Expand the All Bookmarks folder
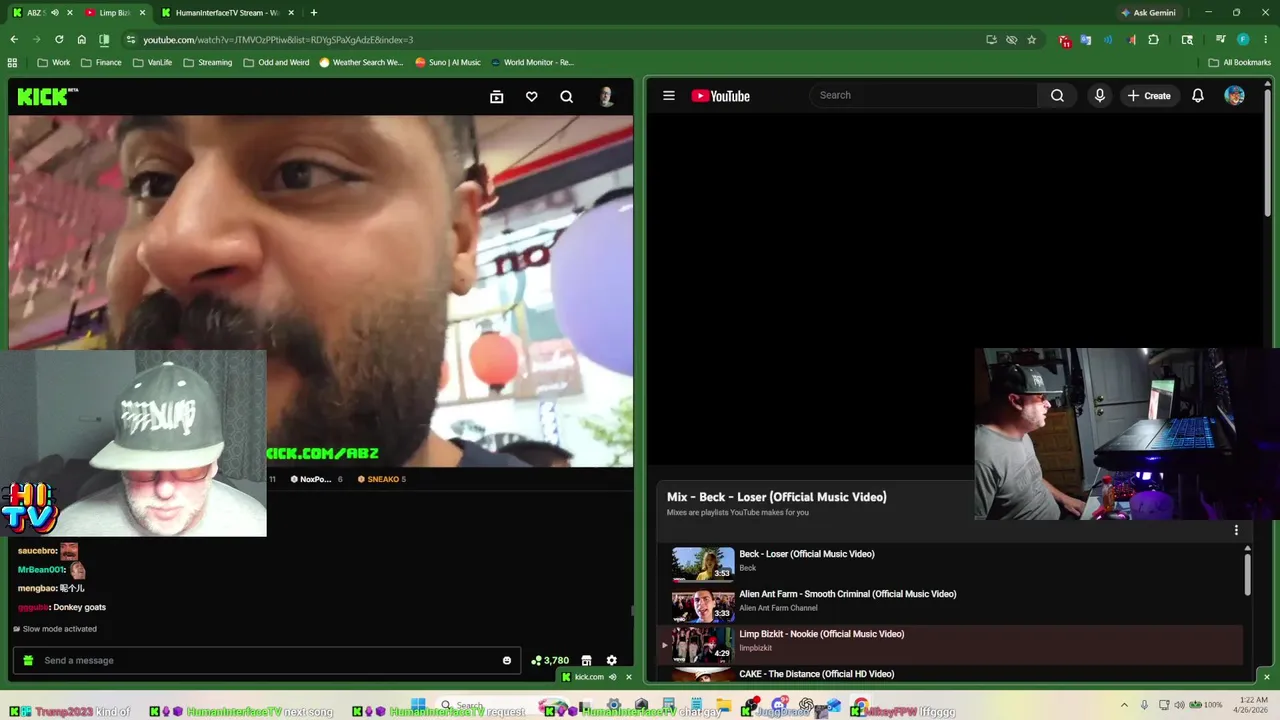Screen dimensions: 1280x720 point(1240,62)
